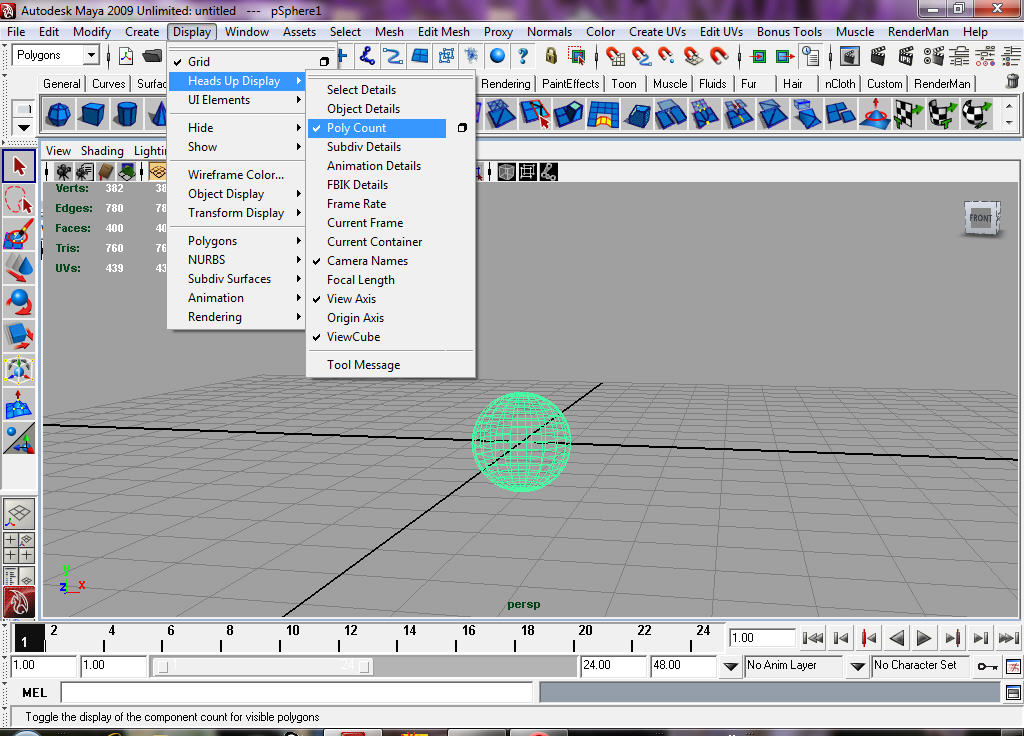Open the Polygons menu set dropdown
The image size is (1024, 736).
point(91,56)
